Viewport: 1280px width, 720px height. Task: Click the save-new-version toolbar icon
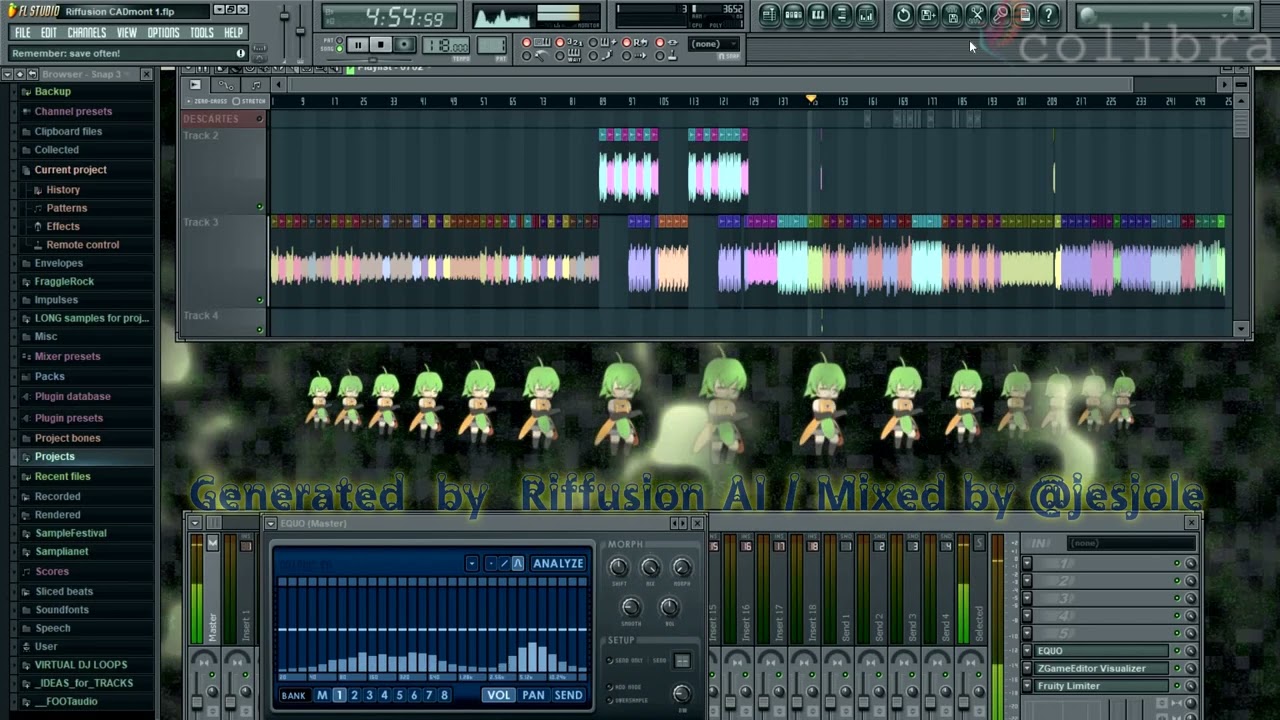928,14
